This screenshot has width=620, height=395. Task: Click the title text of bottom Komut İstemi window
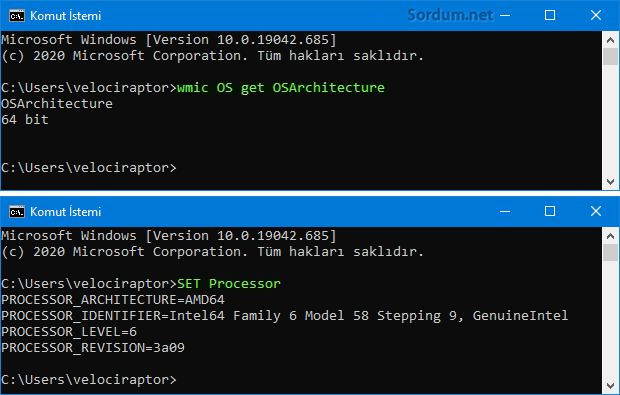coord(66,212)
